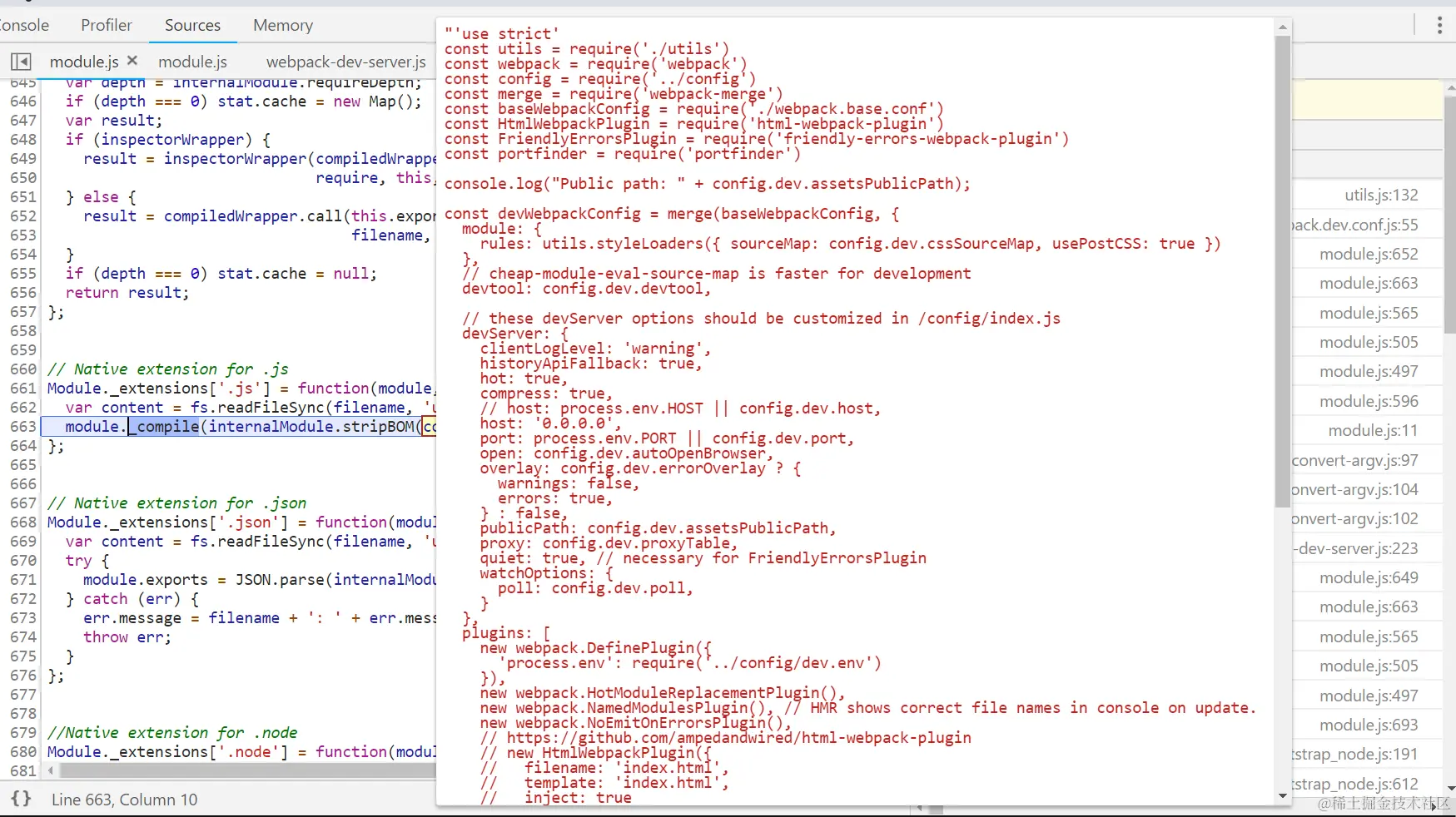Click the popup scrollbar up arrow
This screenshot has width=1456, height=817.
tap(1282, 27)
